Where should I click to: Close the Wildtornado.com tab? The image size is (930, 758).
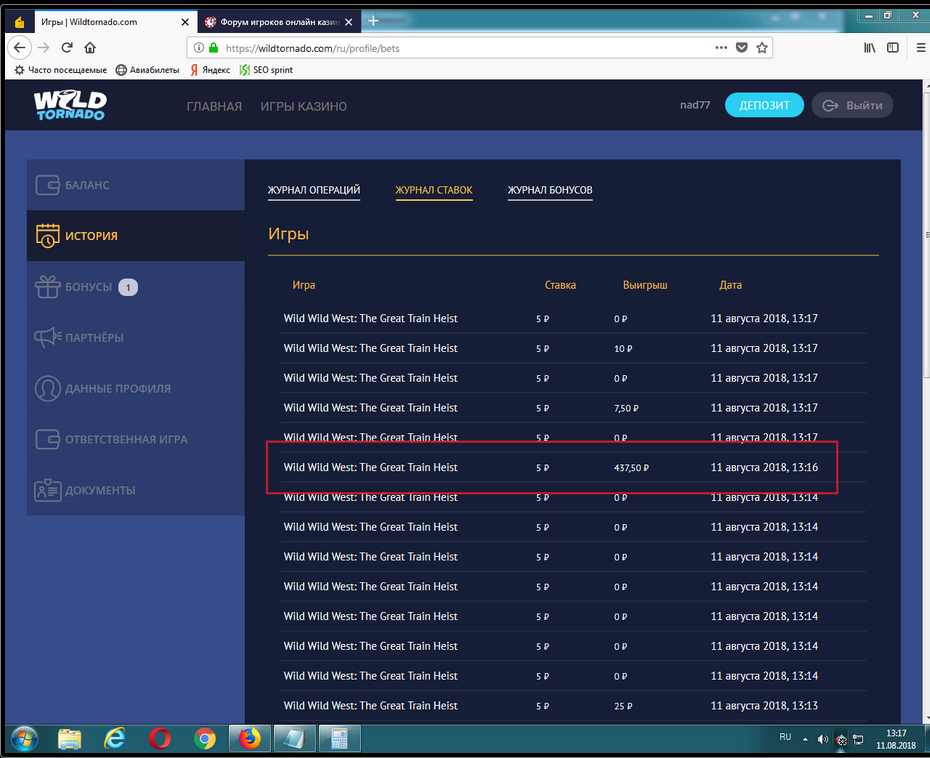pos(185,22)
